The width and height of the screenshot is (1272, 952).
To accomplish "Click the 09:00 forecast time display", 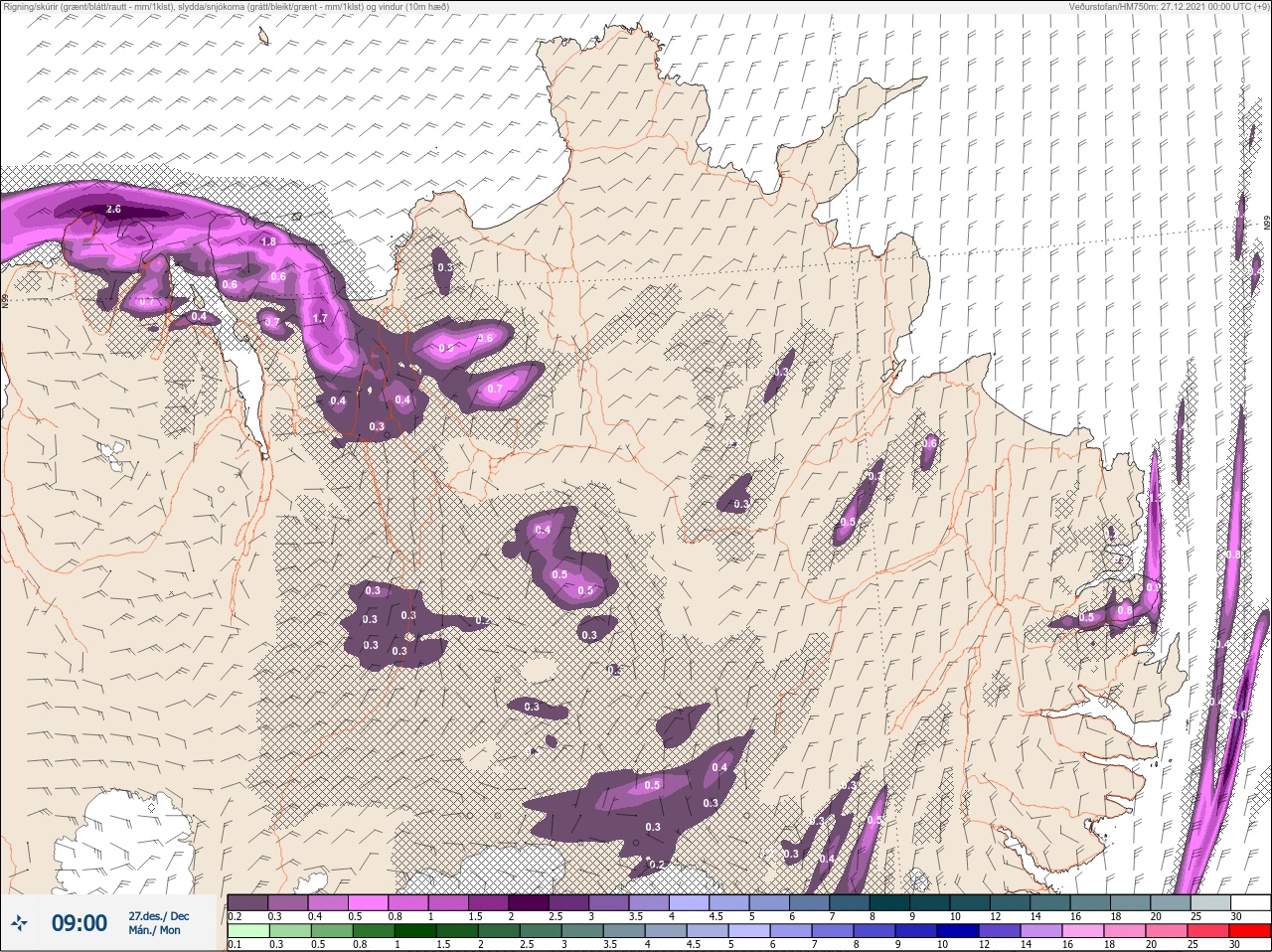I will coord(79,923).
